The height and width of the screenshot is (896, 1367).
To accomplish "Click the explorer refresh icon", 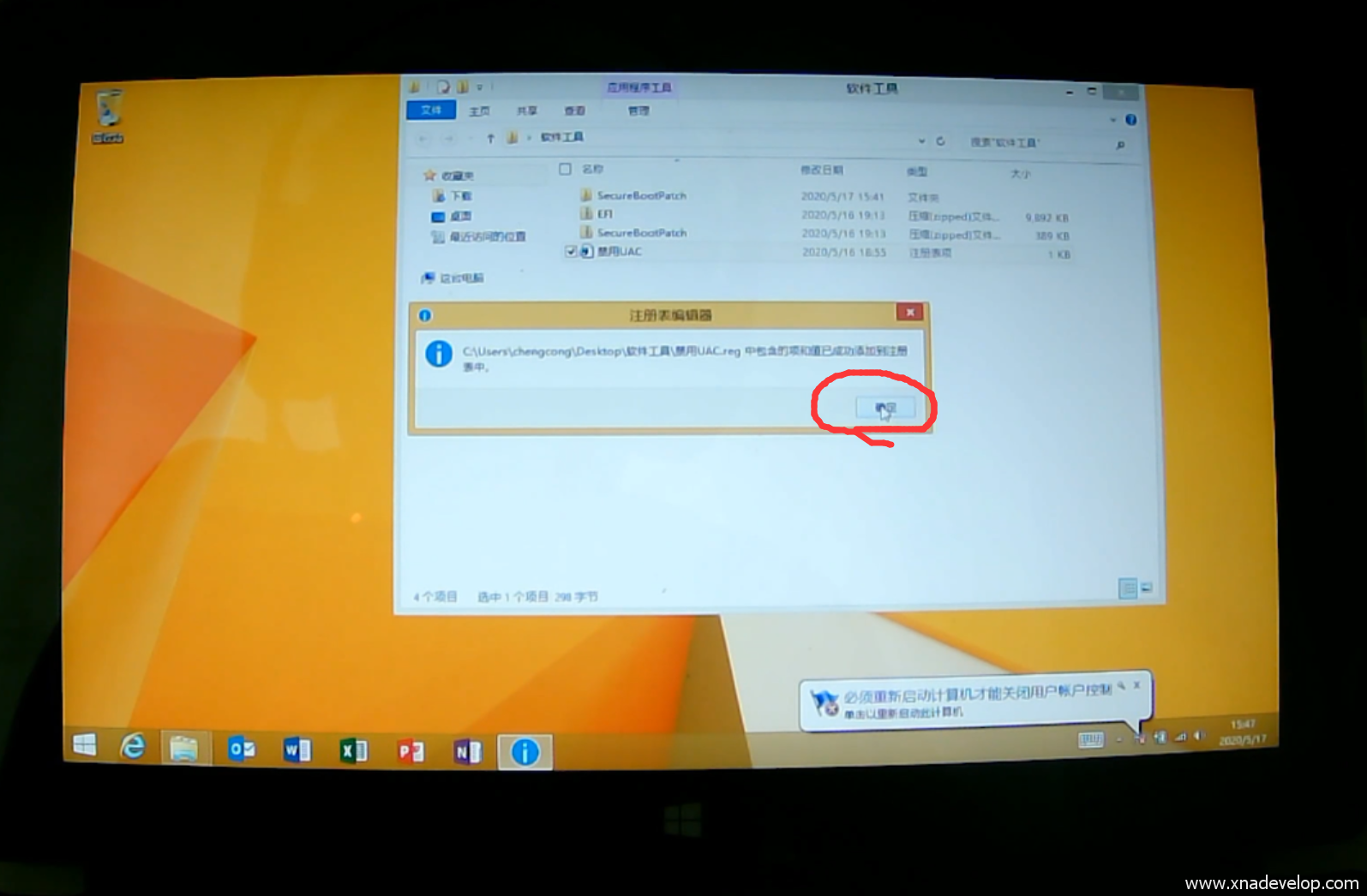I will (940, 141).
